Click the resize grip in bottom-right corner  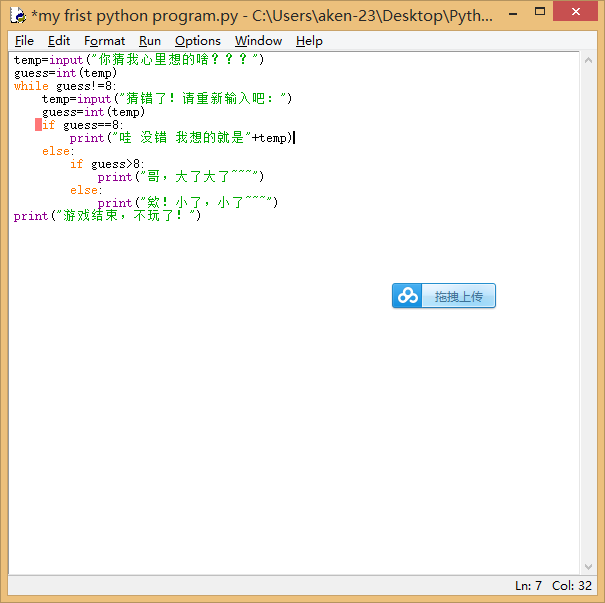point(596,594)
